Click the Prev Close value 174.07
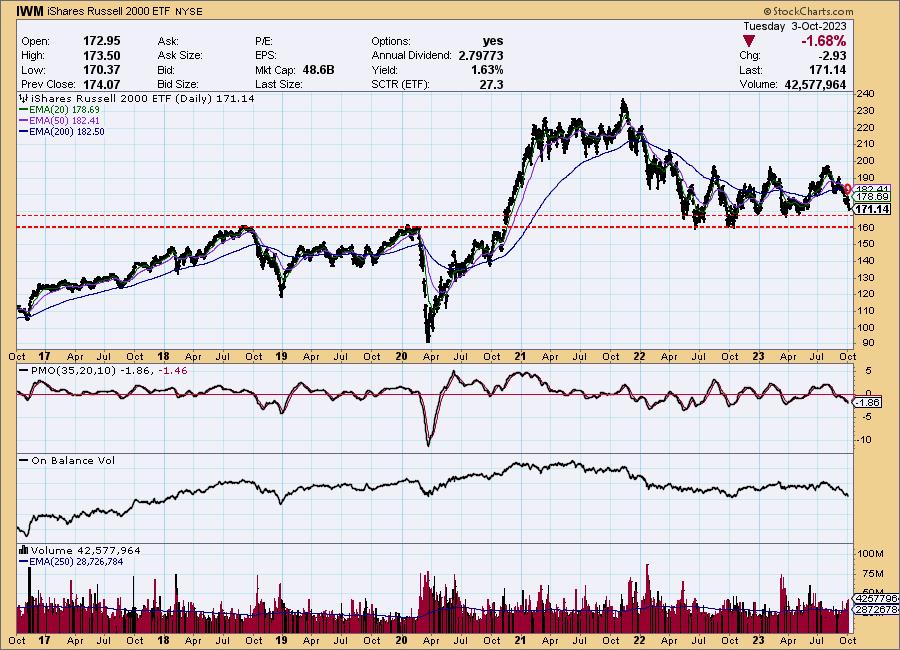This screenshot has height=650, width=900. click(x=102, y=84)
